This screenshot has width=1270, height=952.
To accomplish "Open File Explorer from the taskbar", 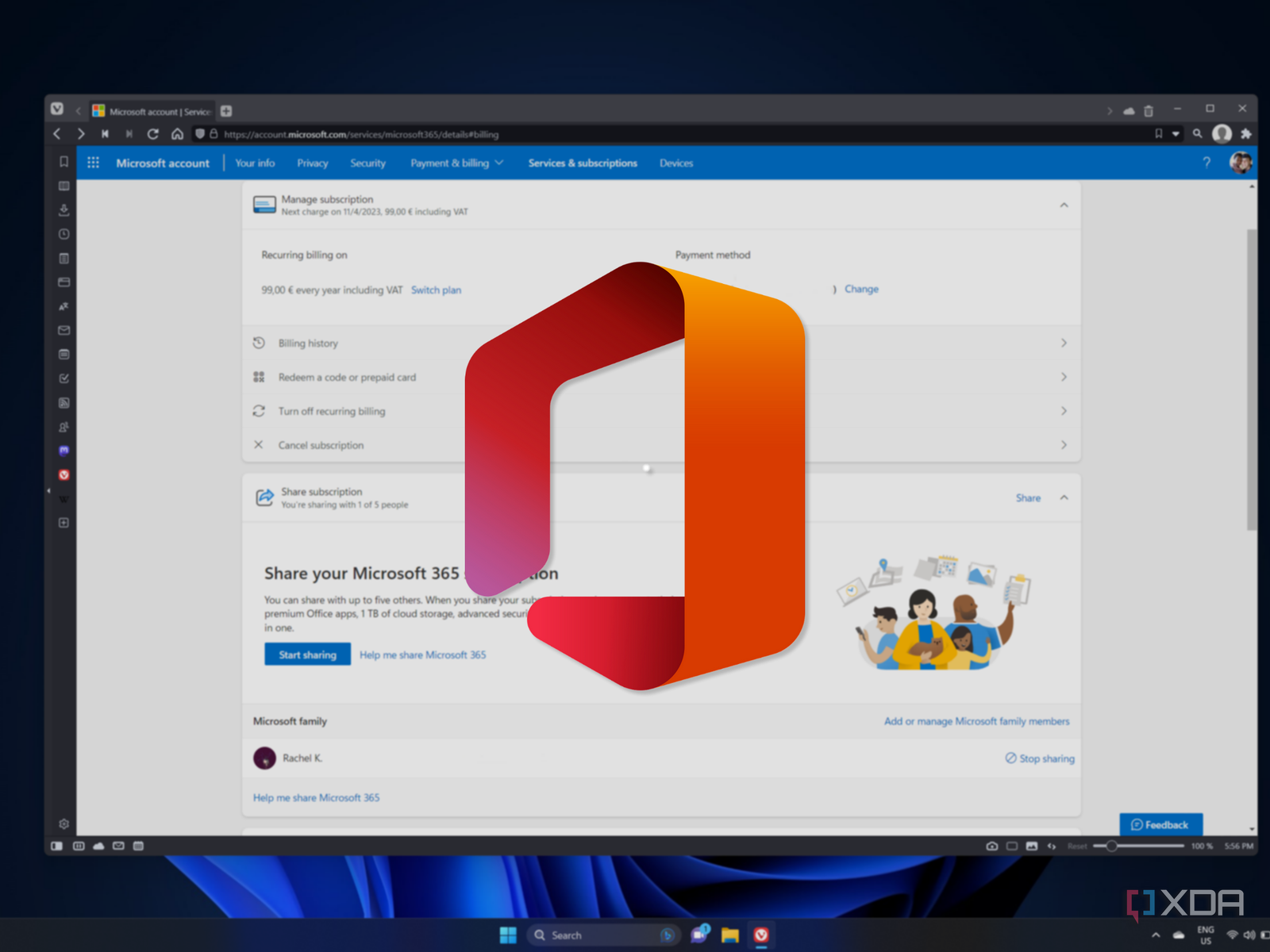I will click(730, 935).
